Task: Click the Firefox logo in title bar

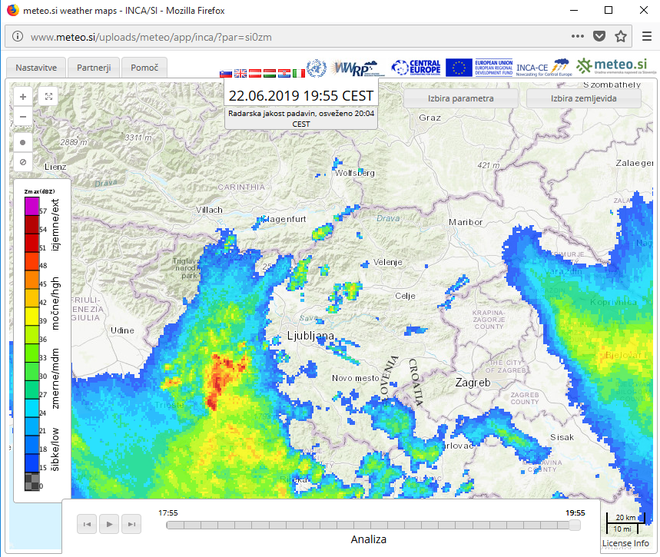Action: tap(13, 10)
